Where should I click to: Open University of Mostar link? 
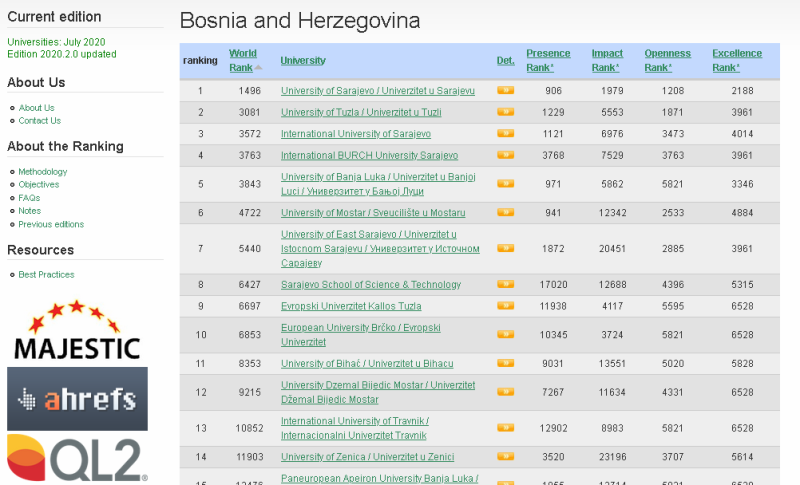pyautogui.click(x=373, y=212)
